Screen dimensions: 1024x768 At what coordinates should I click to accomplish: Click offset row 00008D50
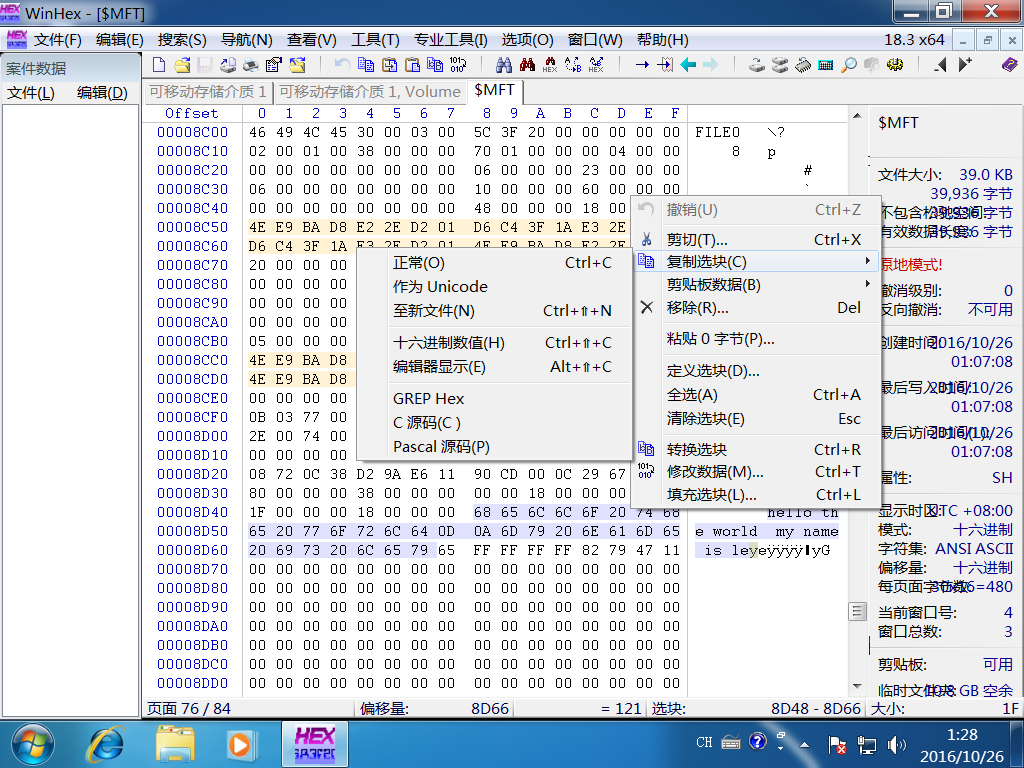pos(192,531)
